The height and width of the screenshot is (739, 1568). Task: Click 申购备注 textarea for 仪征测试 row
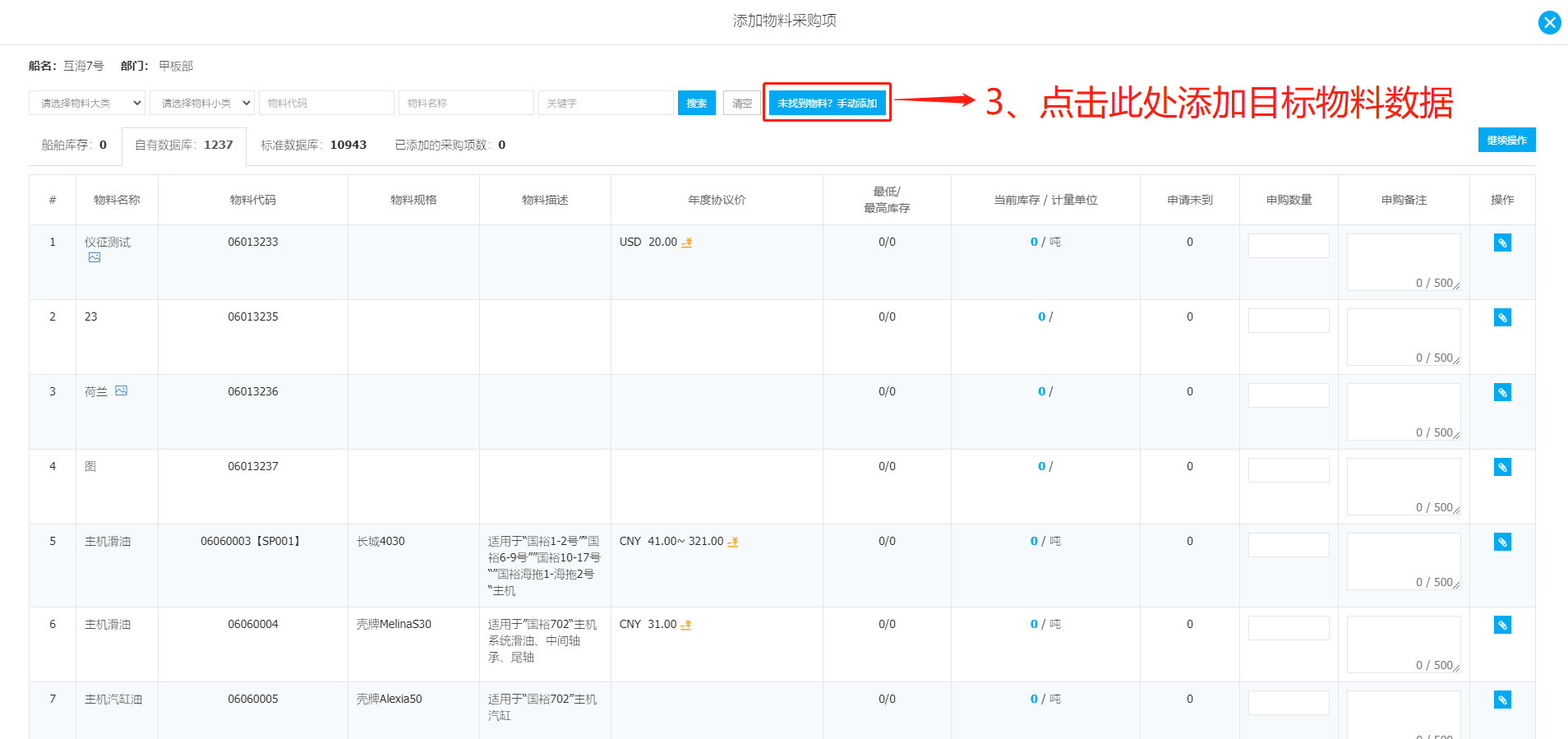(x=1404, y=262)
